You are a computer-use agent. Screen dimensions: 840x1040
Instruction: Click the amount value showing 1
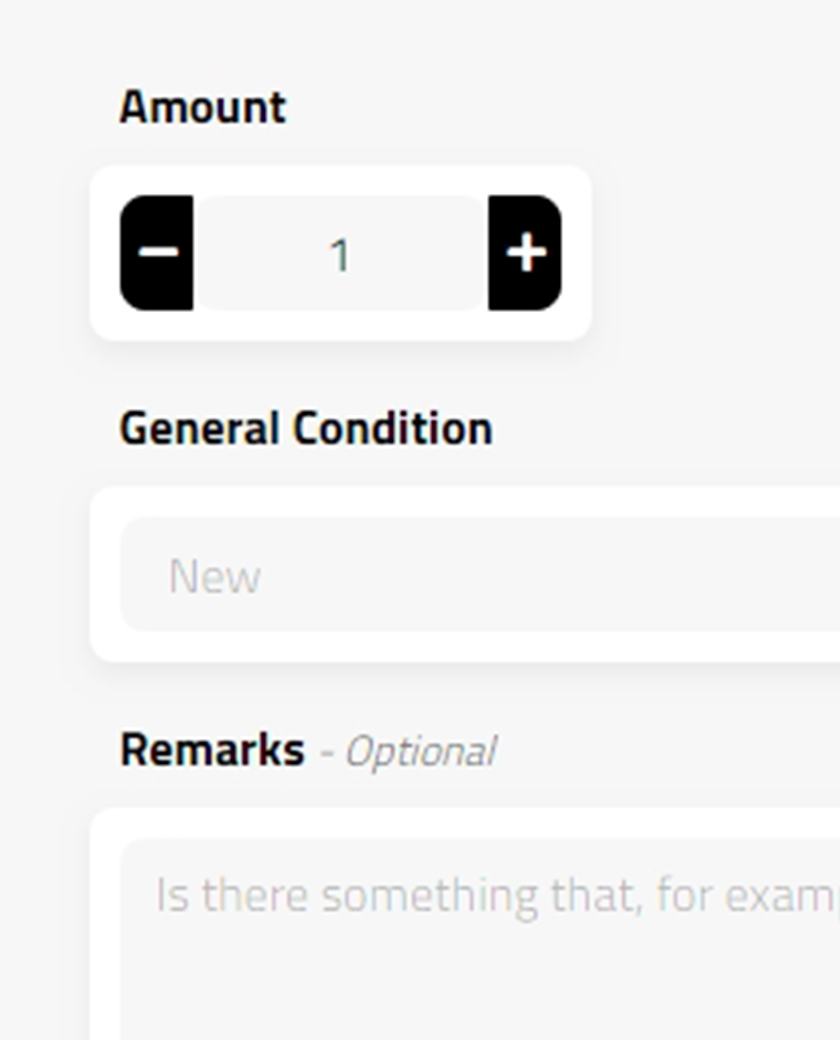click(341, 255)
